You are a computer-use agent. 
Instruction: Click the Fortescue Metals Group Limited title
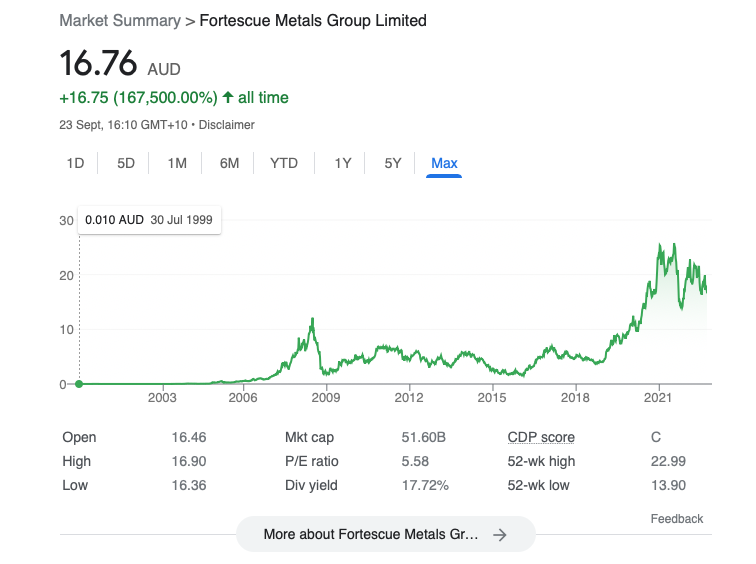pos(313,21)
